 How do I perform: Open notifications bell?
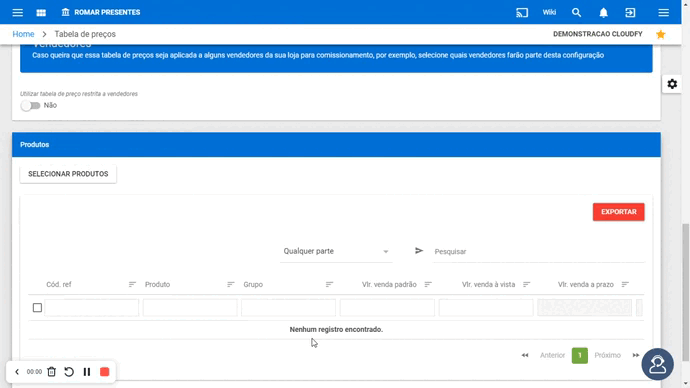click(x=603, y=13)
